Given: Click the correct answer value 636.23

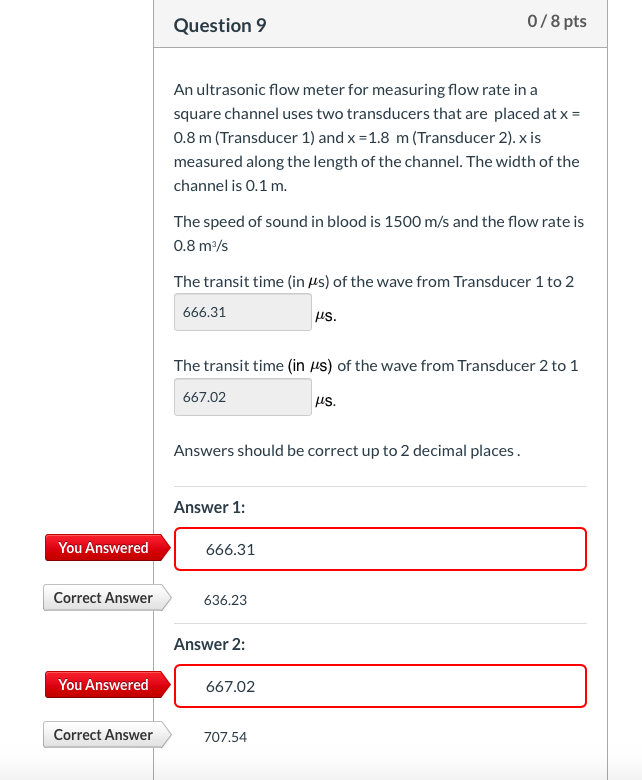Looking at the screenshot, I should 225,600.
